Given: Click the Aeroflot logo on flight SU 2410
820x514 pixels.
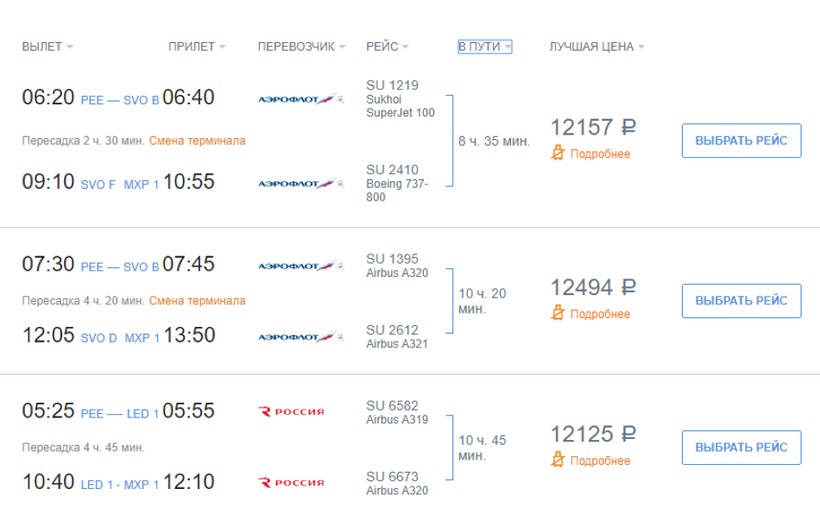Looking at the screenshot, I should click(300, 183).
